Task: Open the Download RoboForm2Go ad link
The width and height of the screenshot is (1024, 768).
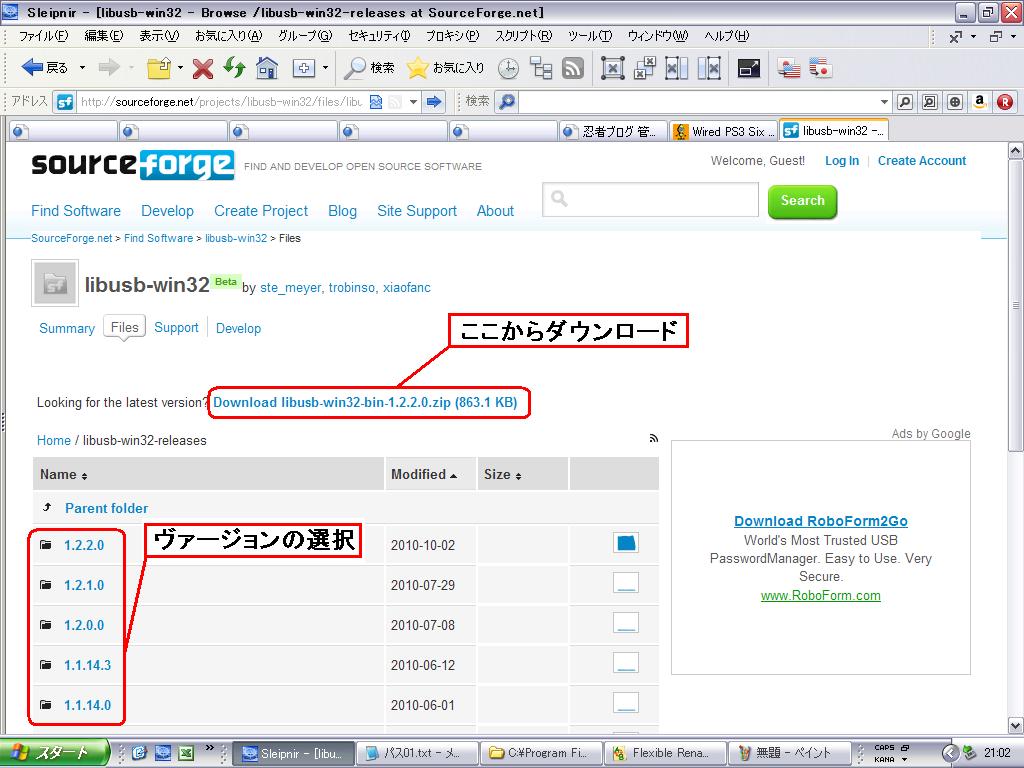Action: [821, 521]
